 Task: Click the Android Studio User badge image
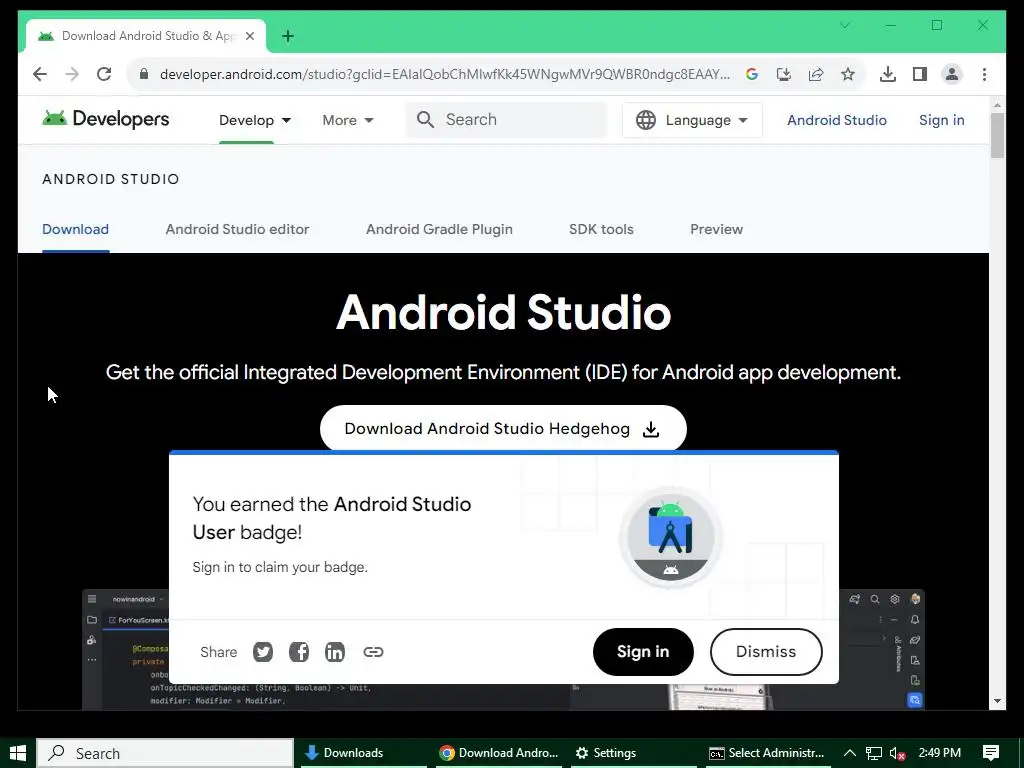pyautogui.click(x=670, y=537)
